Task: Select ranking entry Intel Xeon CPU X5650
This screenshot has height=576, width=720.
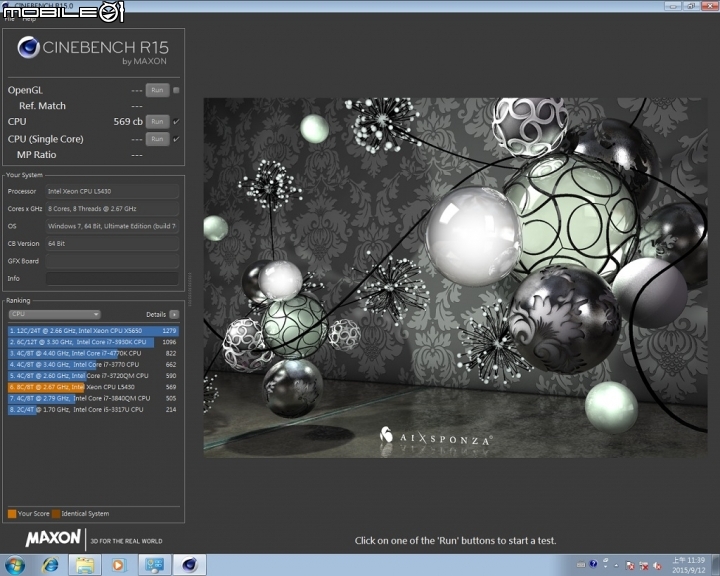Action: pyautogui.click(x=93, y=331)
